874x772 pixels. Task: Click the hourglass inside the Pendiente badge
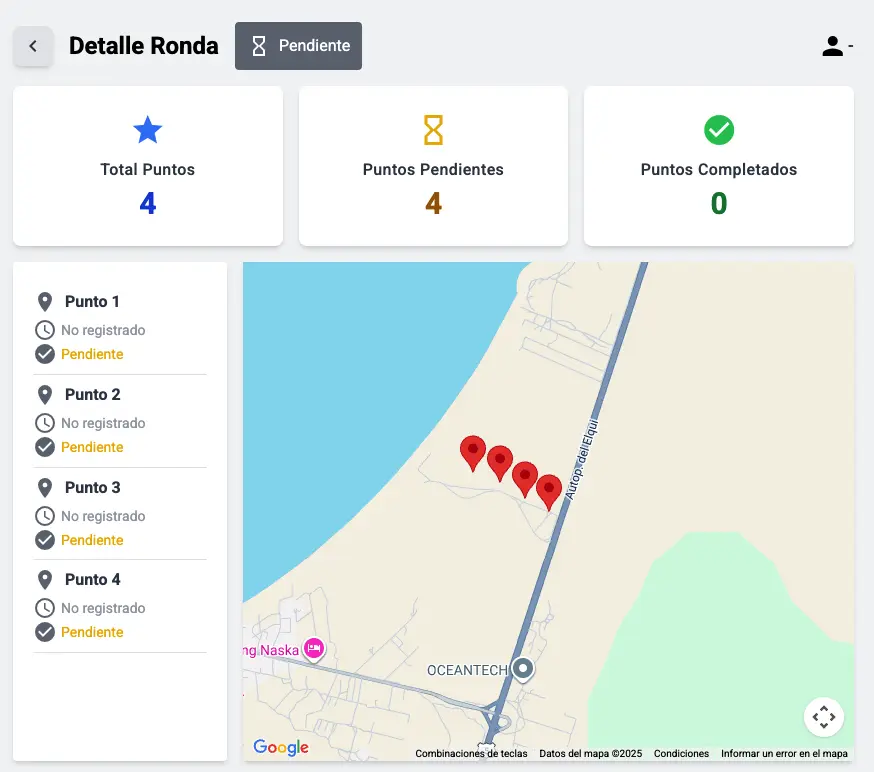257,45
